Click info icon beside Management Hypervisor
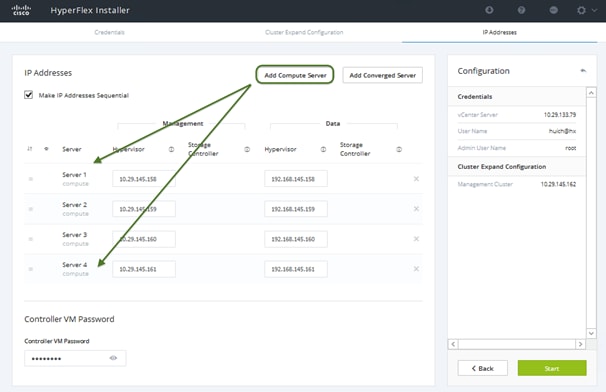Image resolution: width=606 pixels, height=392 pixels. click(x=171, y=149)
